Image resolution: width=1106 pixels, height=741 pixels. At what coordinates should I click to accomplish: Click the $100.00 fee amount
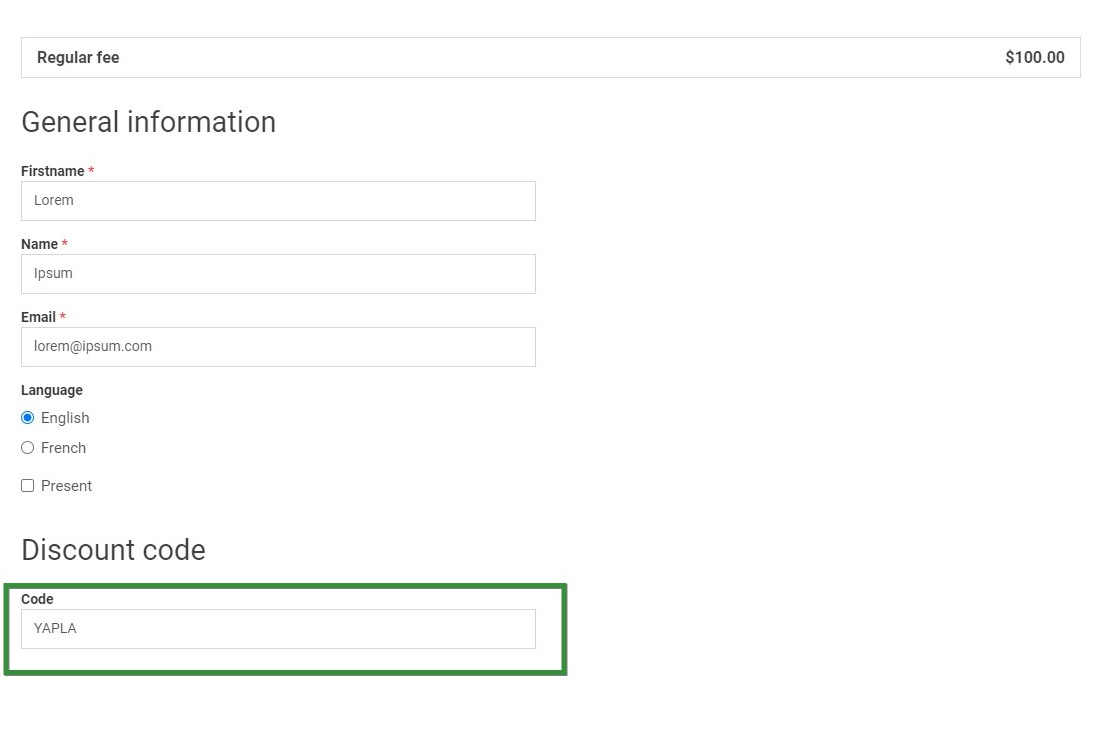(1034, 58)
